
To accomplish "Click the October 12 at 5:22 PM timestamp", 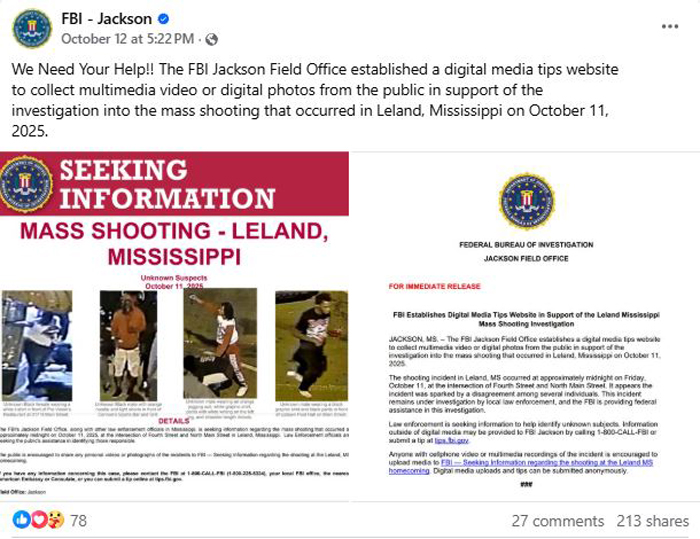I will pos(128,39).
